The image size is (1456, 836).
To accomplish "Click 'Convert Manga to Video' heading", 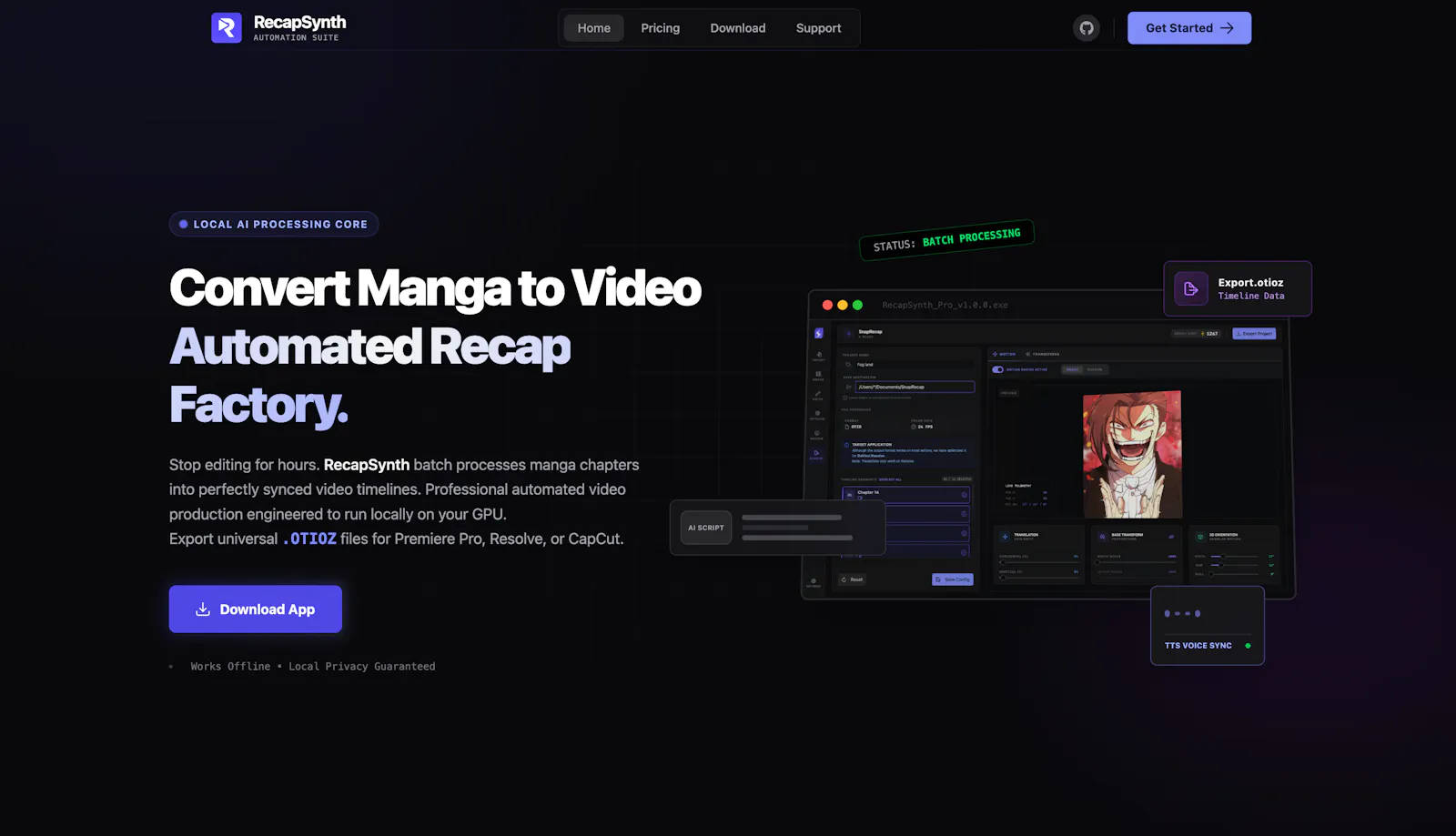I will tap(435, 288).
